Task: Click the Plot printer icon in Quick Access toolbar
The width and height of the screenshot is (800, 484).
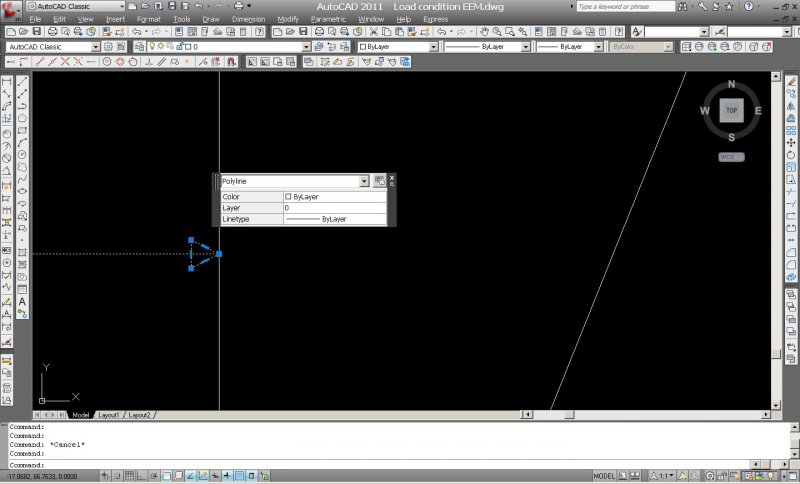Action: 238,6
